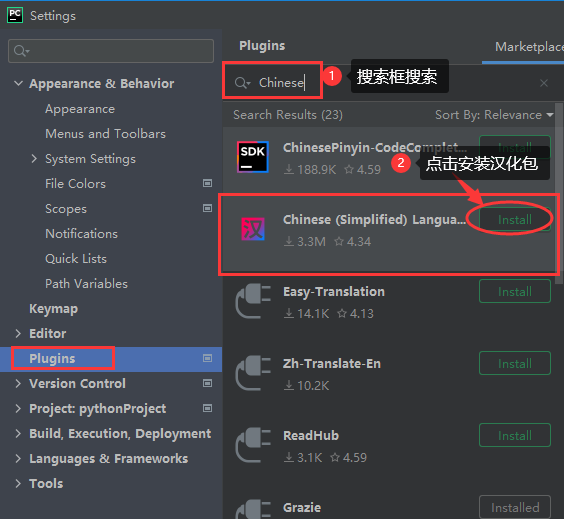
Task: Open the Sort By: Relevance dropdown
Action: [x=494, y=115]
